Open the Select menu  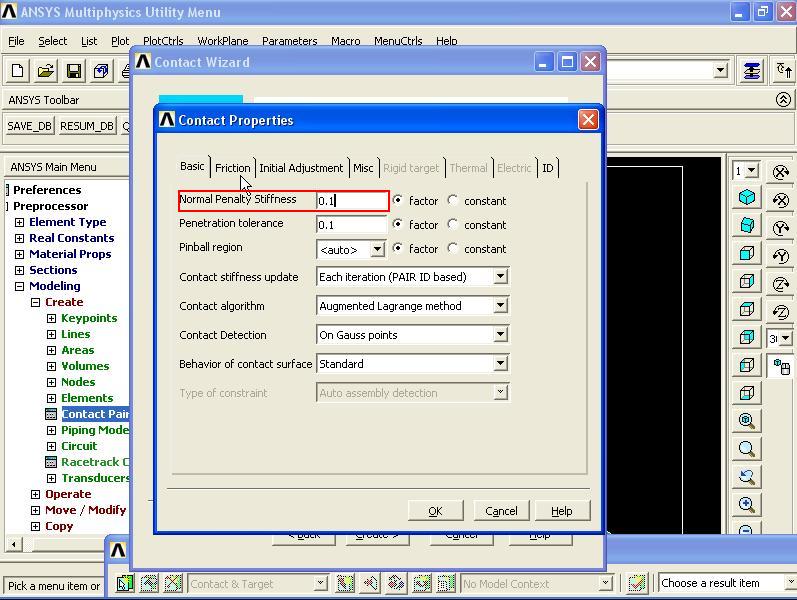[x=52, y=41]
